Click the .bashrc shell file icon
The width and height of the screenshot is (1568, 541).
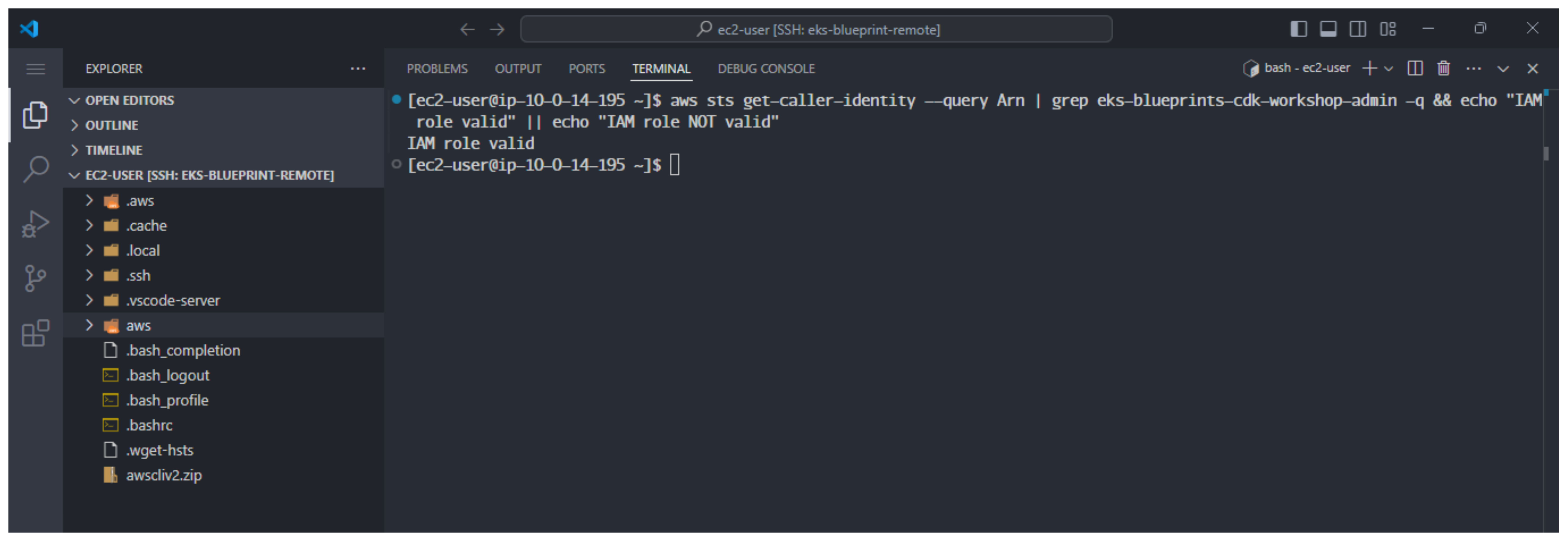(x=110, y=425)
